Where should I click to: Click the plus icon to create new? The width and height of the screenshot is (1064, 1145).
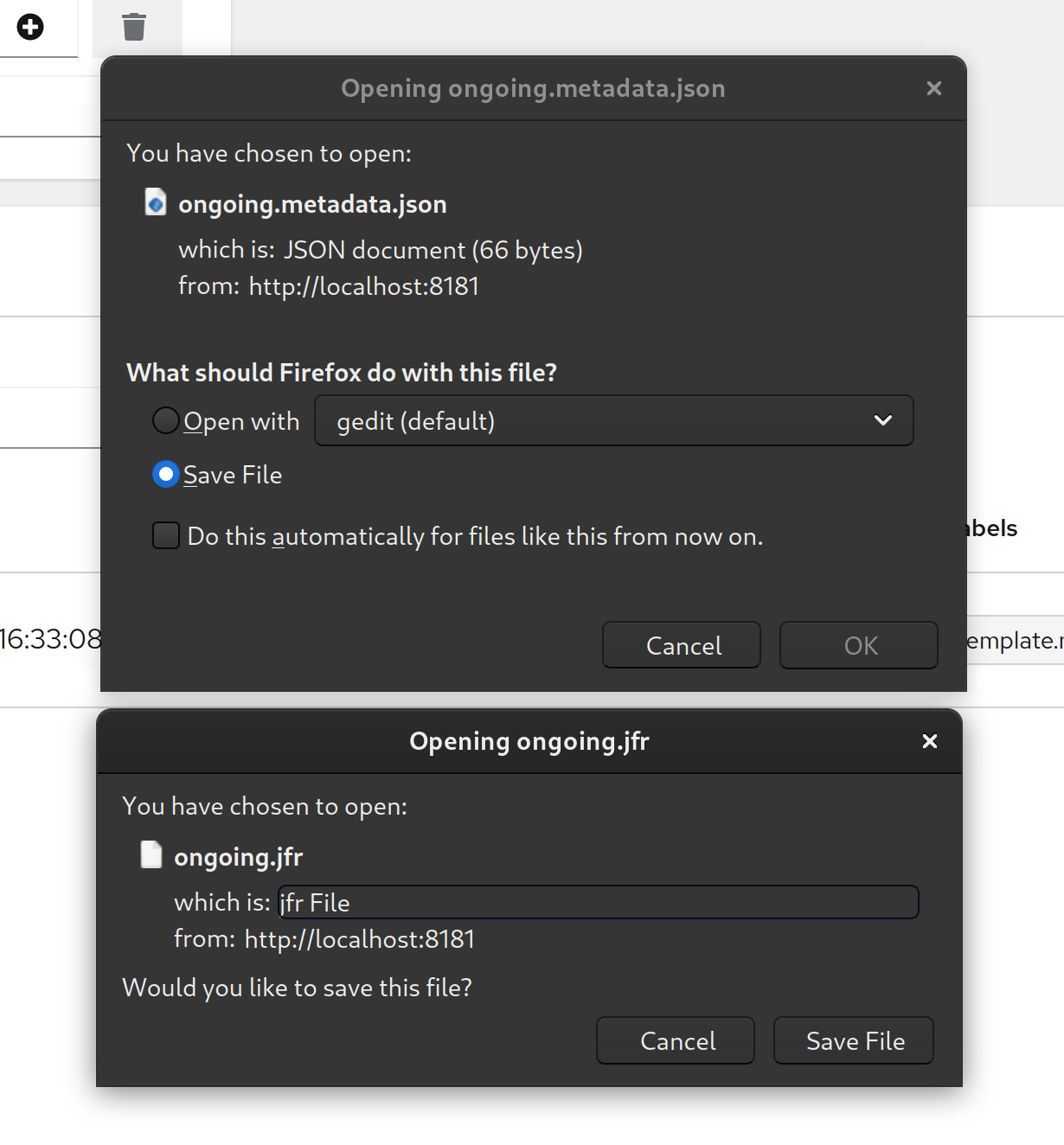pos(30,27)
